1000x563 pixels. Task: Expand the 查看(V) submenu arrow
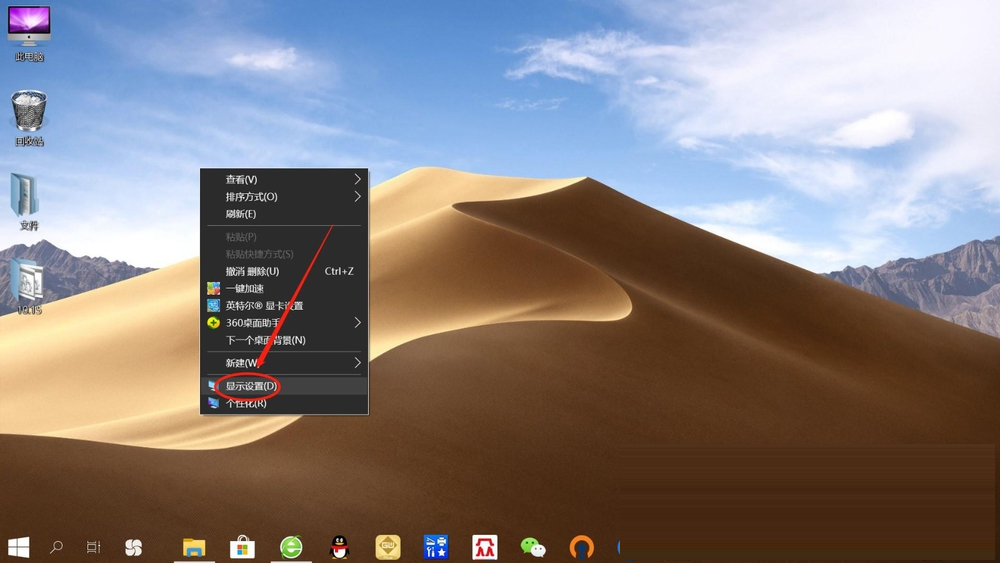tap(358, 179)
